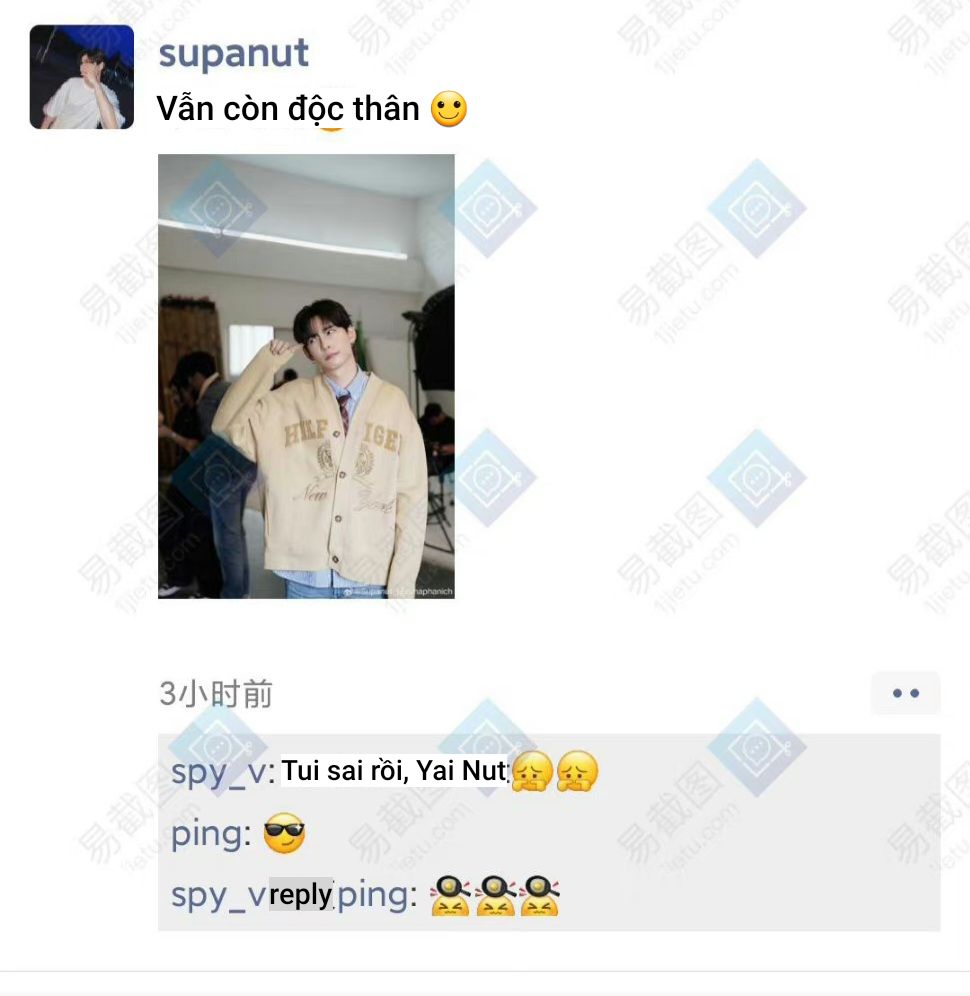Click last pan-hit emoji in reply
The width and height of the screenshot is (970, 996).
click(x=539, y=896)
